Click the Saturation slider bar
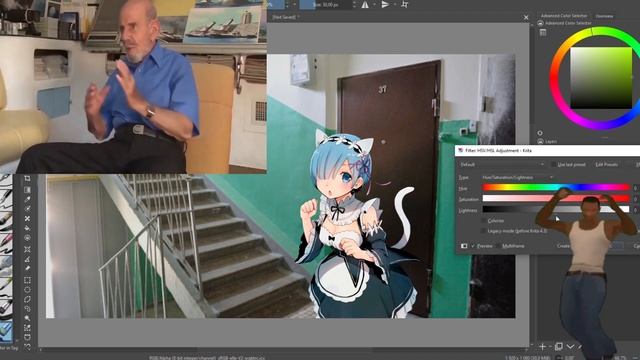The width and height of the screenshot is (640, 360). pyautogui.click(x=556, y=198)
